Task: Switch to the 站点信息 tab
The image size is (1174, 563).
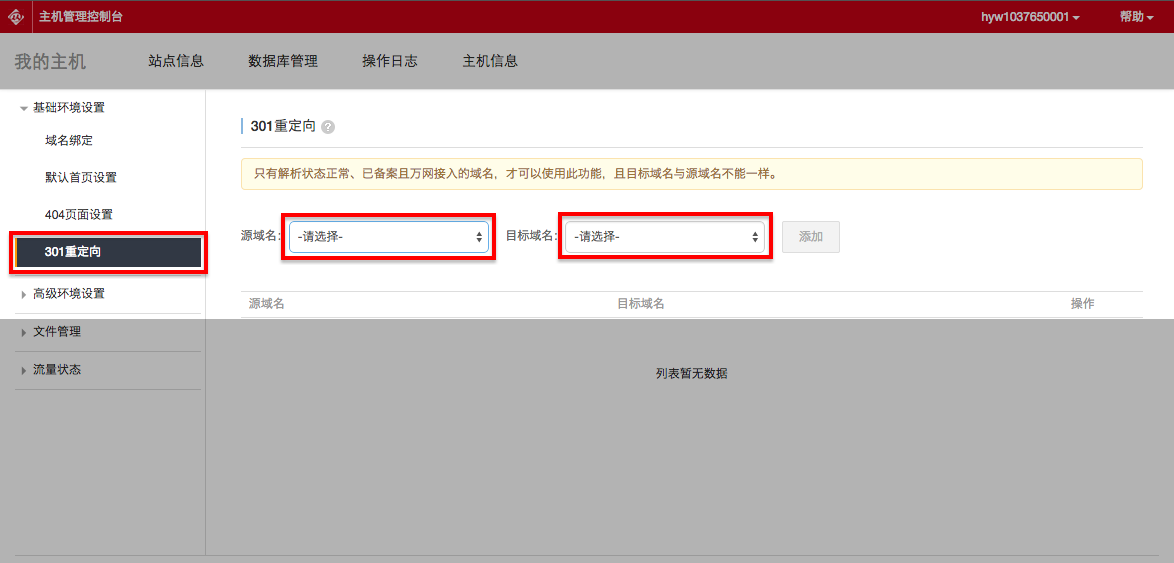Action: click(176, 61)
